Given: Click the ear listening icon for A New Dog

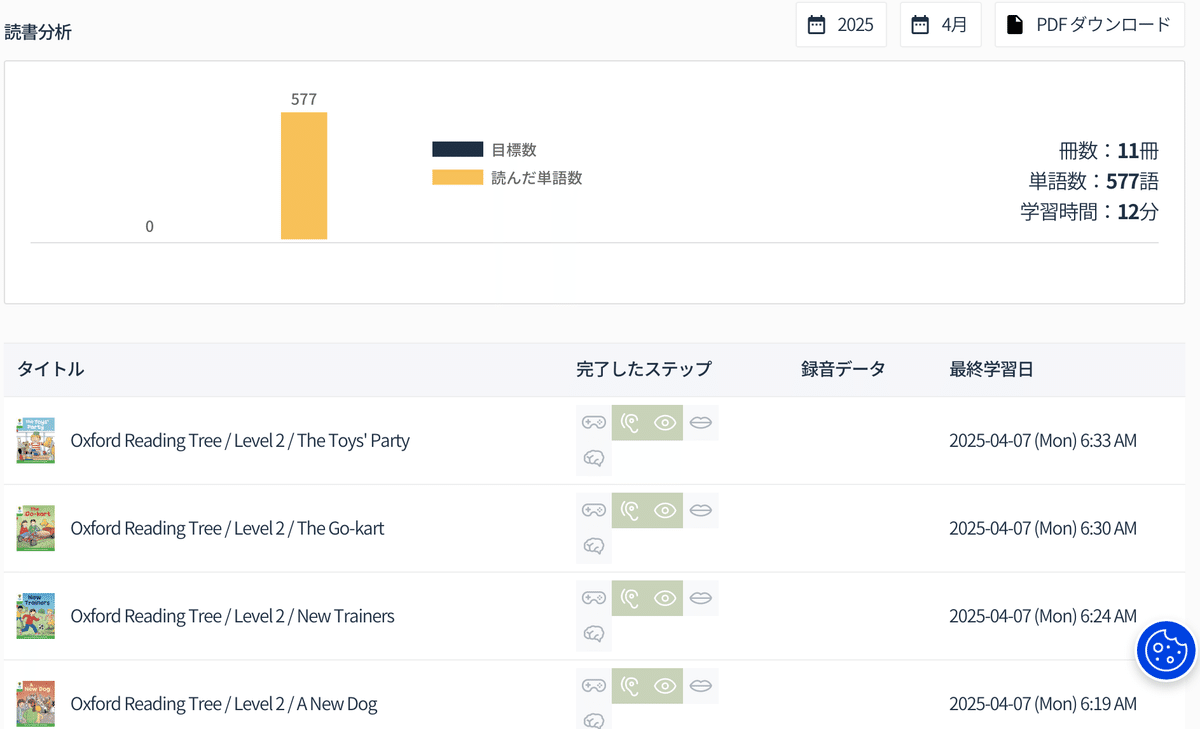Looking at the screenshot, I should coord(630,686).
